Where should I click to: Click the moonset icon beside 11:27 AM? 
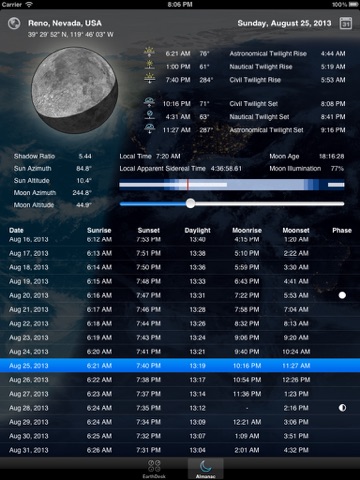(x=149, y=129)
